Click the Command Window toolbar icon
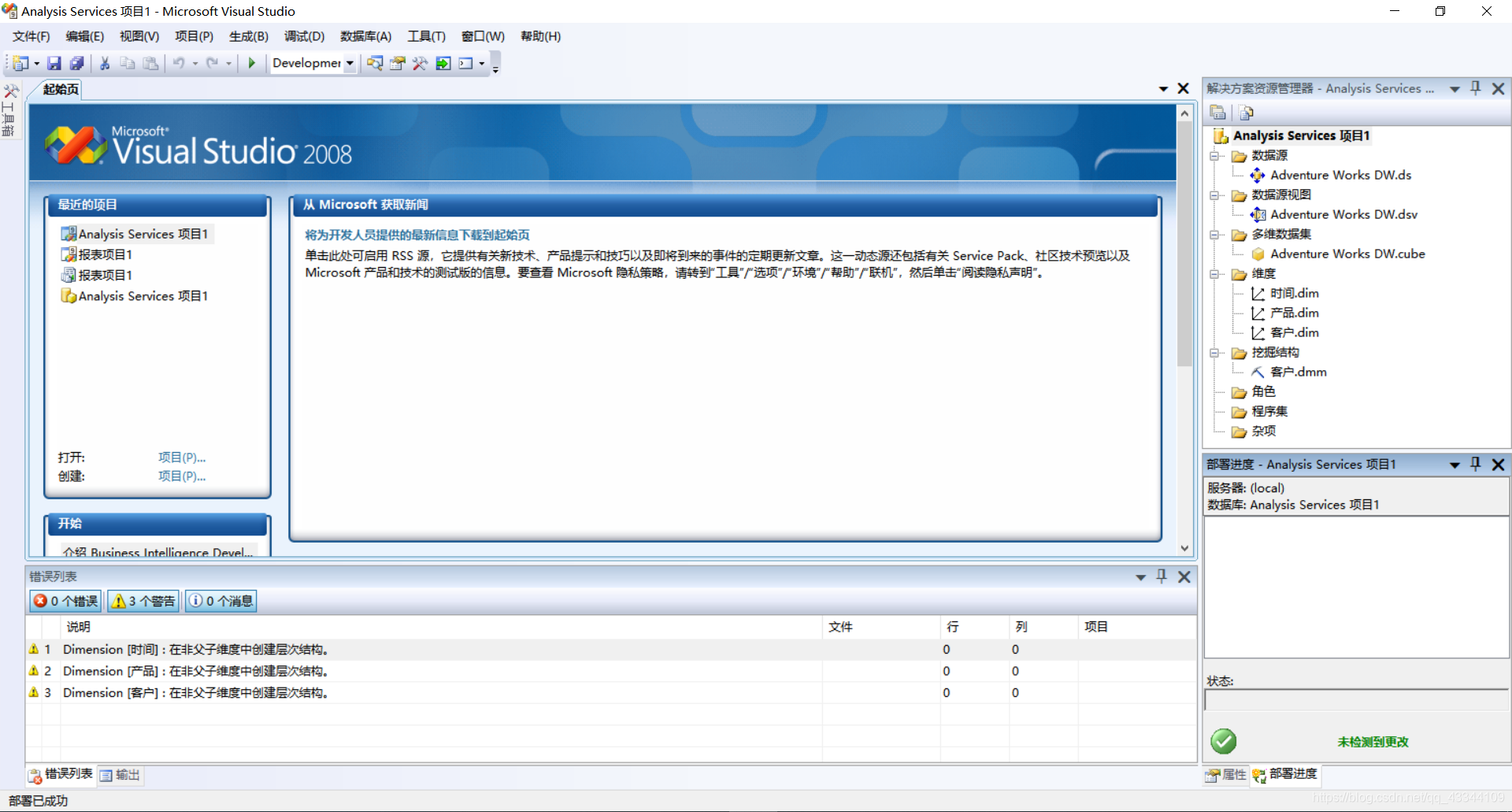The width and height of the screenshot is (1512, 812). (x=466, y=63)
